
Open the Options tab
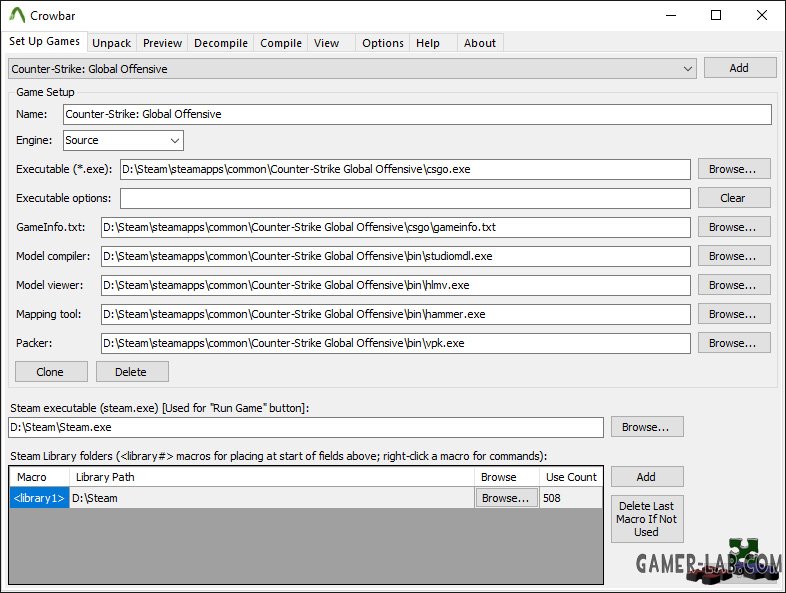coord(382,43)
